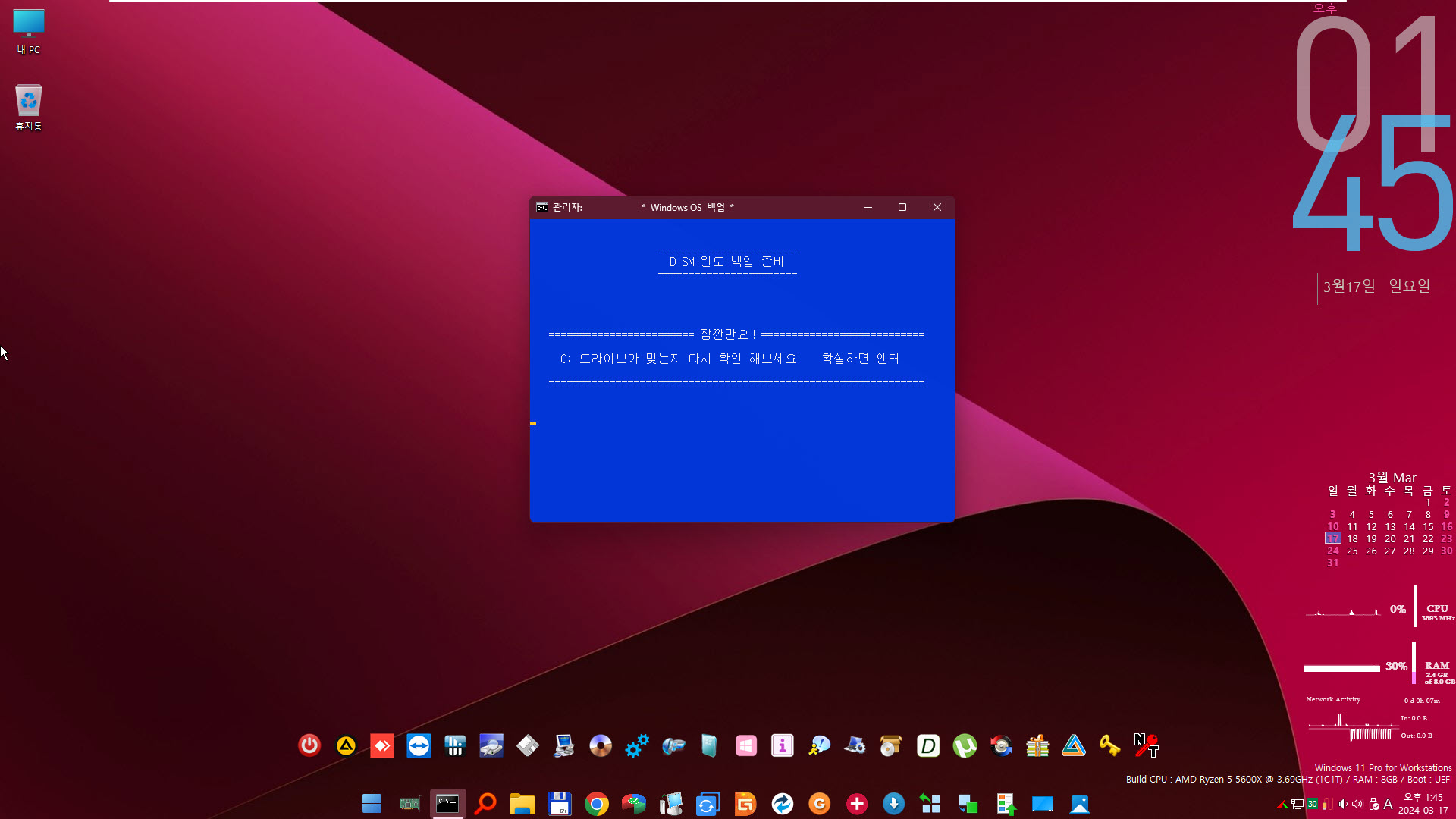Maximize the Windows OS 백업 console window
The height and width of the screenshot is (819, 1456).
pos(902,207)
